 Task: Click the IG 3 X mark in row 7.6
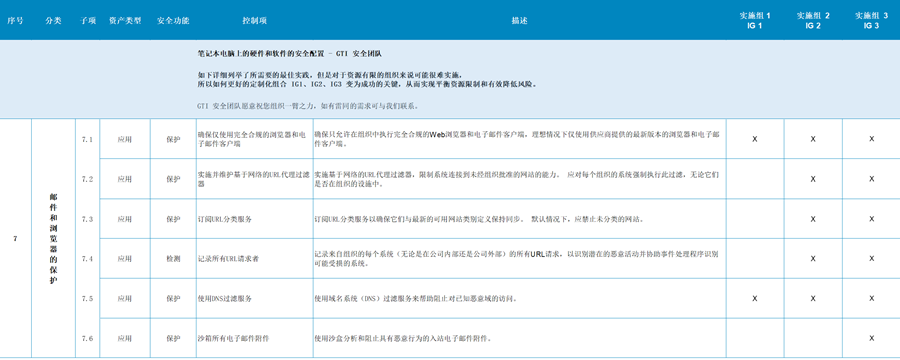coord(871,338)
